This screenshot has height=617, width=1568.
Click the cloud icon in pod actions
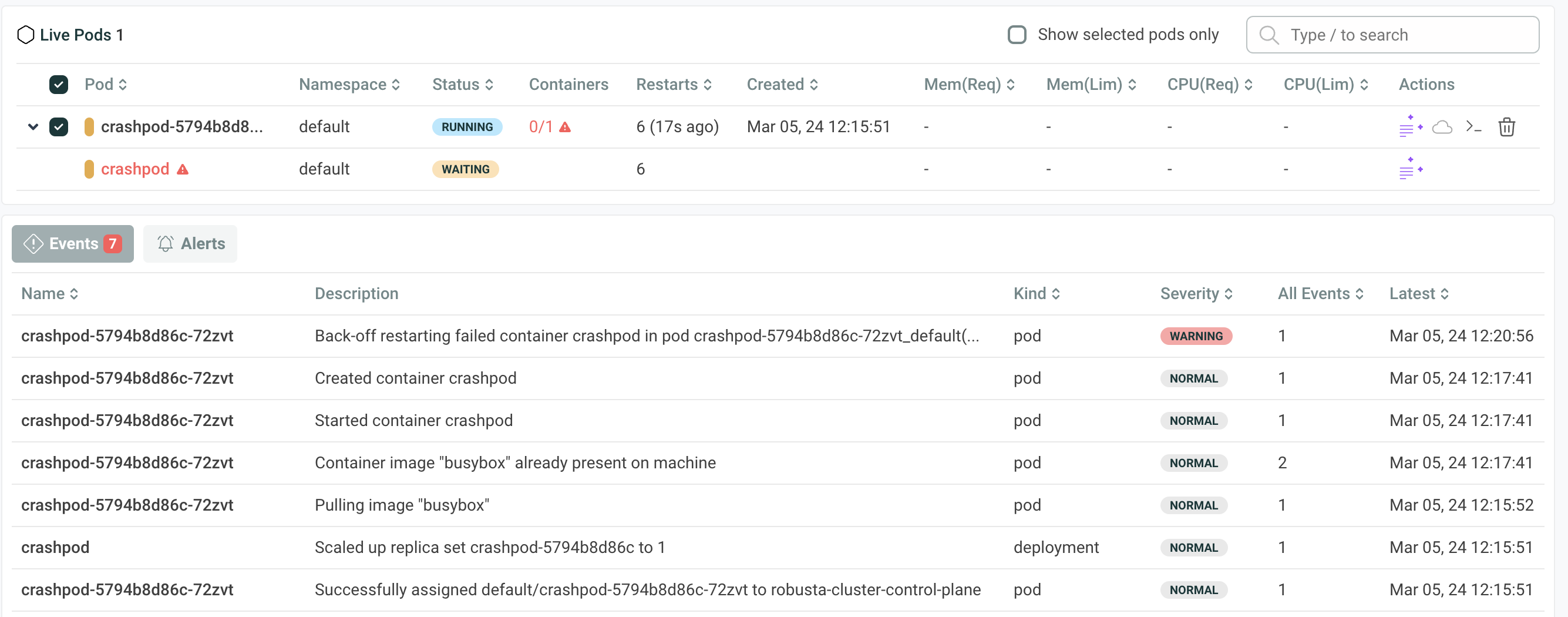coord(1442,127)
